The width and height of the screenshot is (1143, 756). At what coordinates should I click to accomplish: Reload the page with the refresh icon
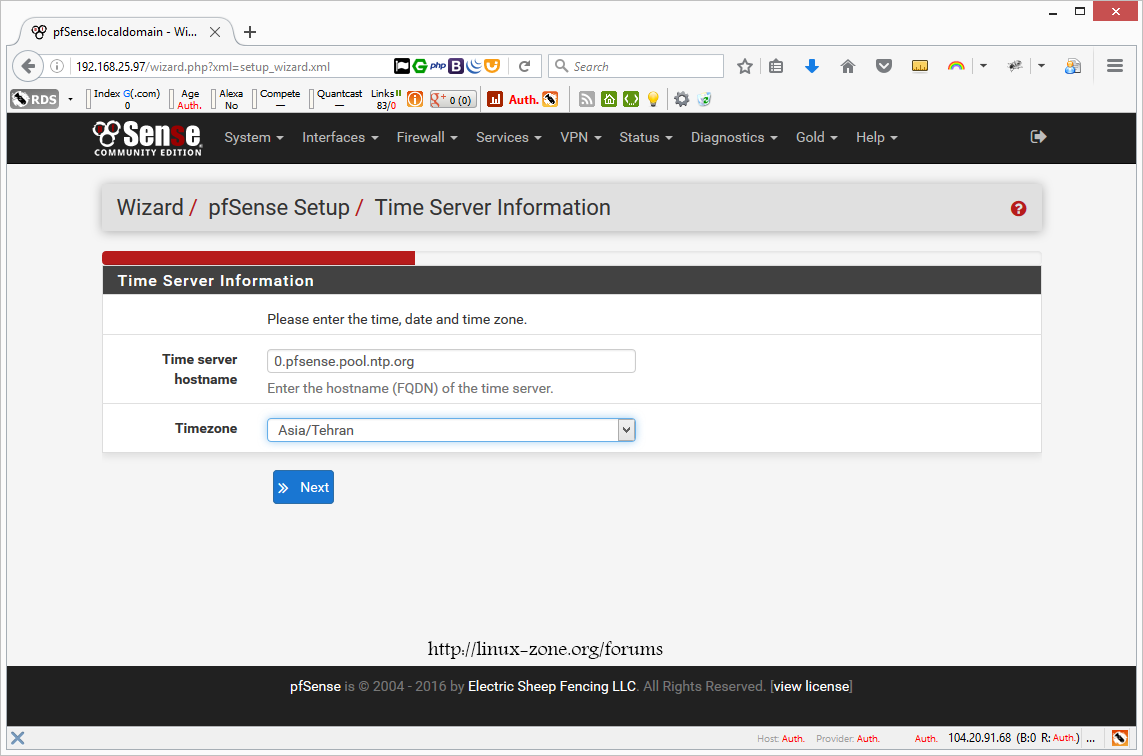524,67
